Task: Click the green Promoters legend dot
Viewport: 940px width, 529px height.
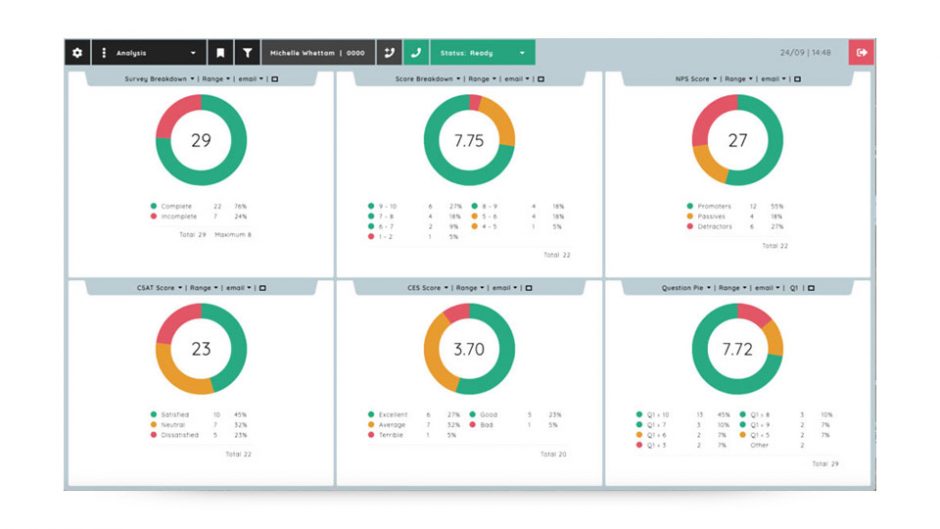Action: click(x=689, y=206)
